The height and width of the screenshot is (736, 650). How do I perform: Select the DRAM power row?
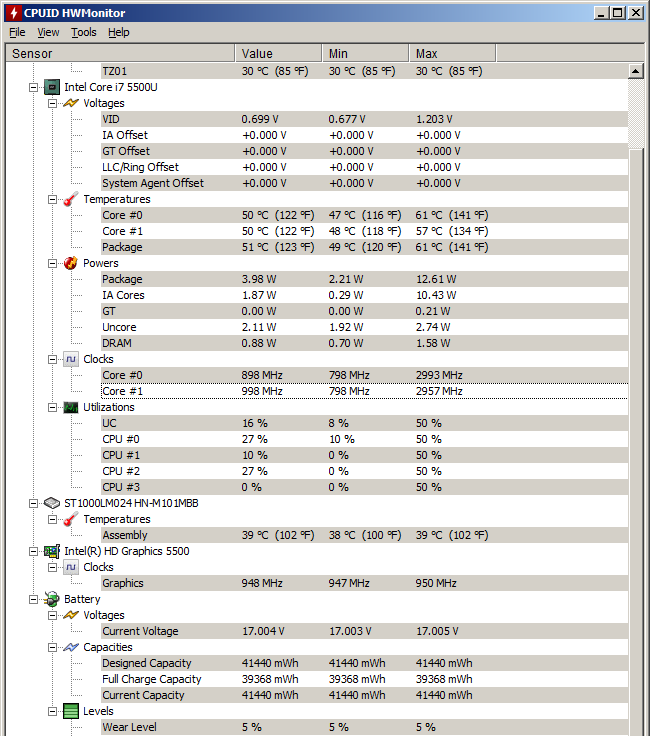365,343
